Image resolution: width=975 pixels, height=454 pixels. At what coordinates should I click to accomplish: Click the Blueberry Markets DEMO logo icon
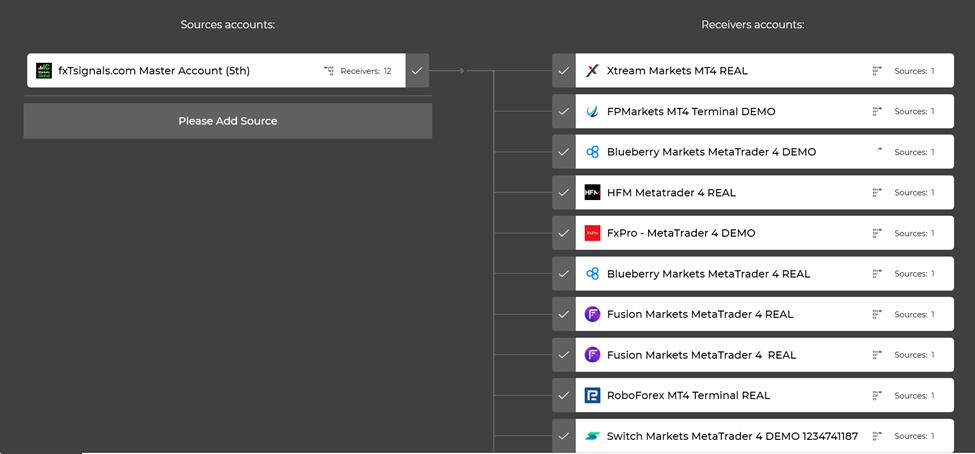[592, 152]
